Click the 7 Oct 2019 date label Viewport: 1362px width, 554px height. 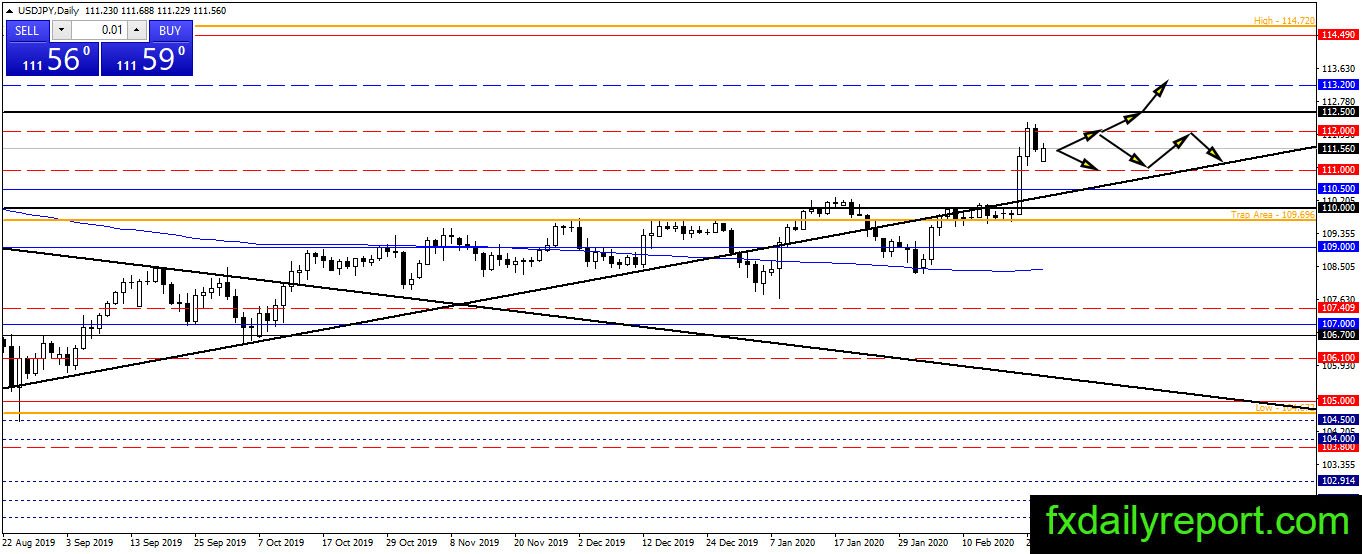click(x=281, y=544)
